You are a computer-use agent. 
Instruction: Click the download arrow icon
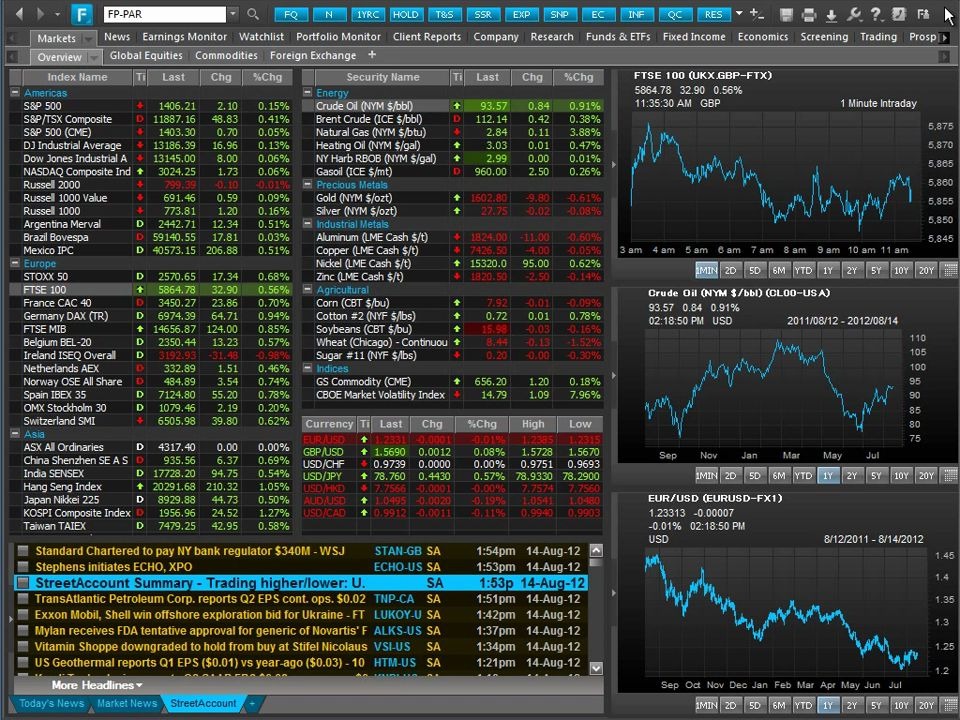tap(831, 15)
